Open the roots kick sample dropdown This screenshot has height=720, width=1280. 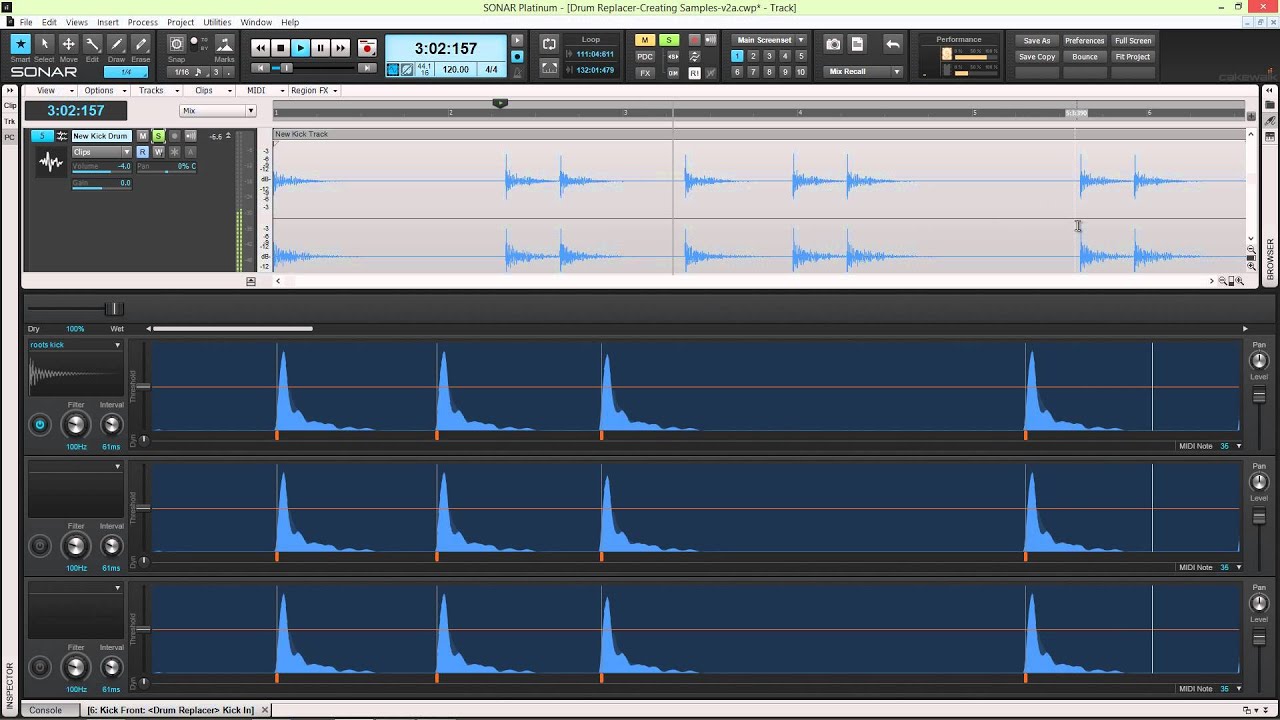tap(75, 345)
